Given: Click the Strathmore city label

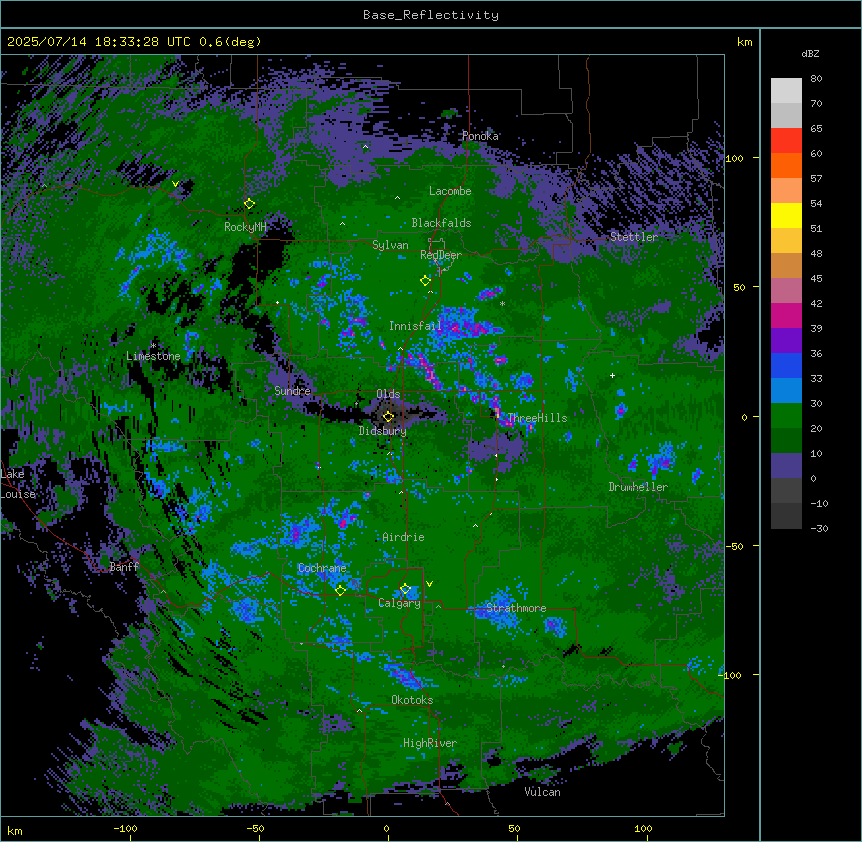Looking at the screenshot, I should 516,608.
